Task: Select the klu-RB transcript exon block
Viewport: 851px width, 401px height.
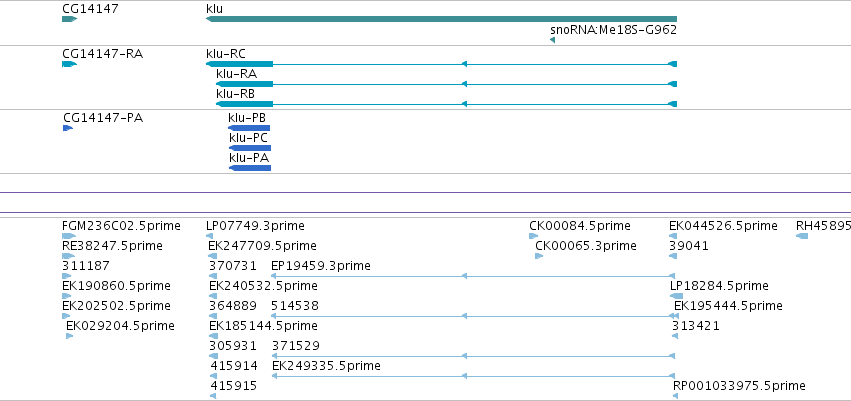Action: (x=244, y=104)
